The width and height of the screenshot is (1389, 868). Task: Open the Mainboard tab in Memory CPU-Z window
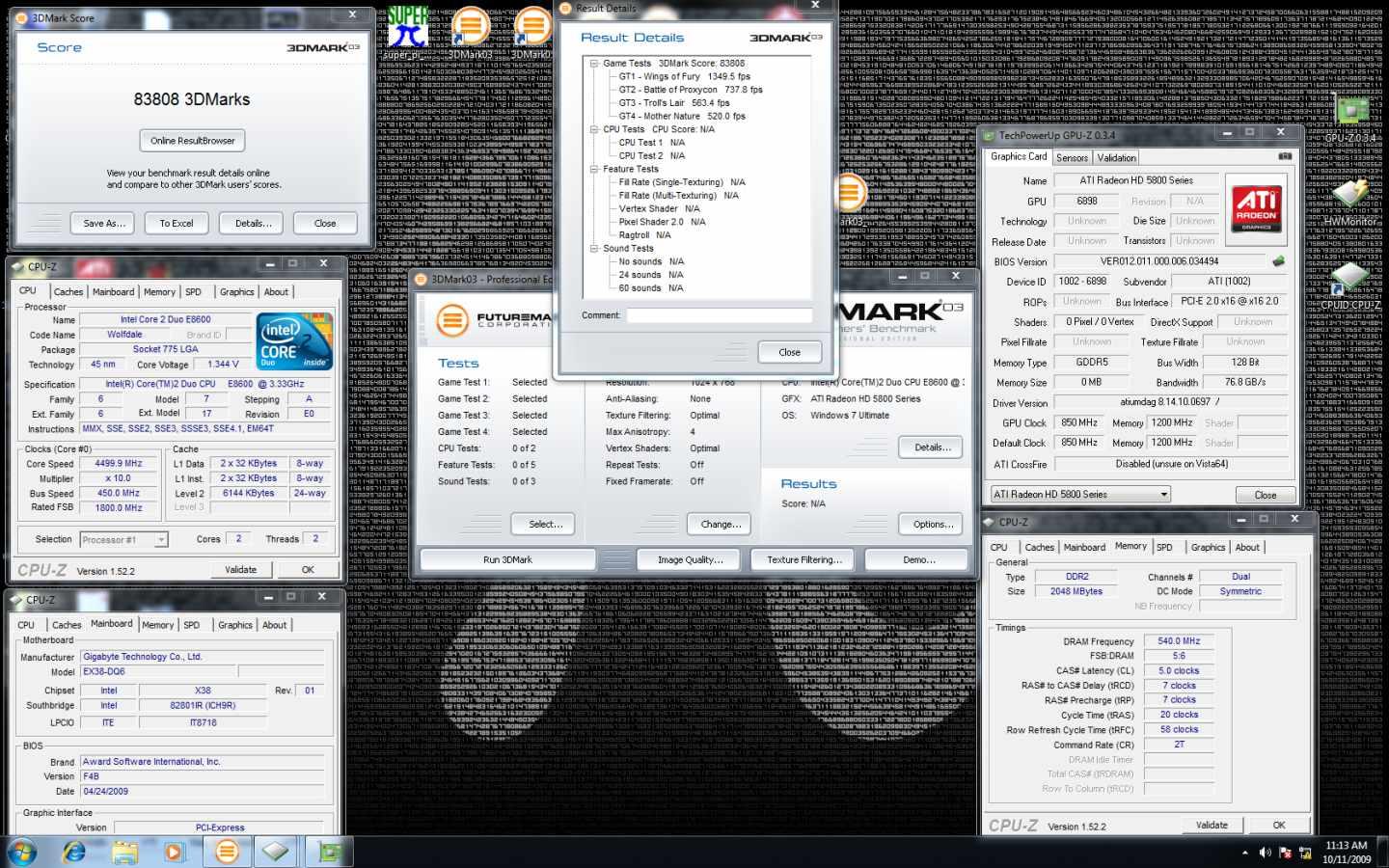point(1084,548)
